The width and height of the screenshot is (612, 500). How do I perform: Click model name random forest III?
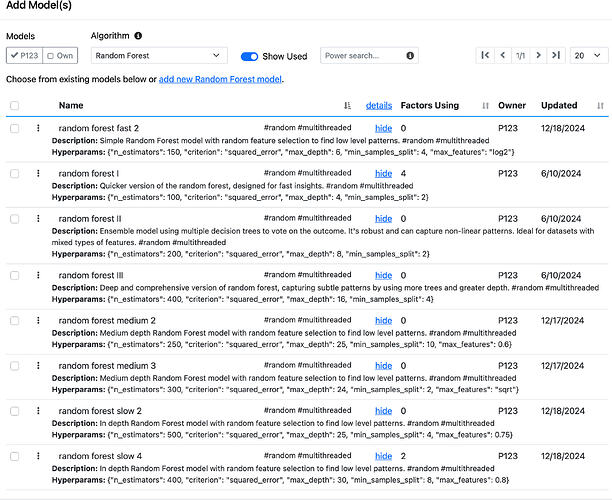point(91,275)
